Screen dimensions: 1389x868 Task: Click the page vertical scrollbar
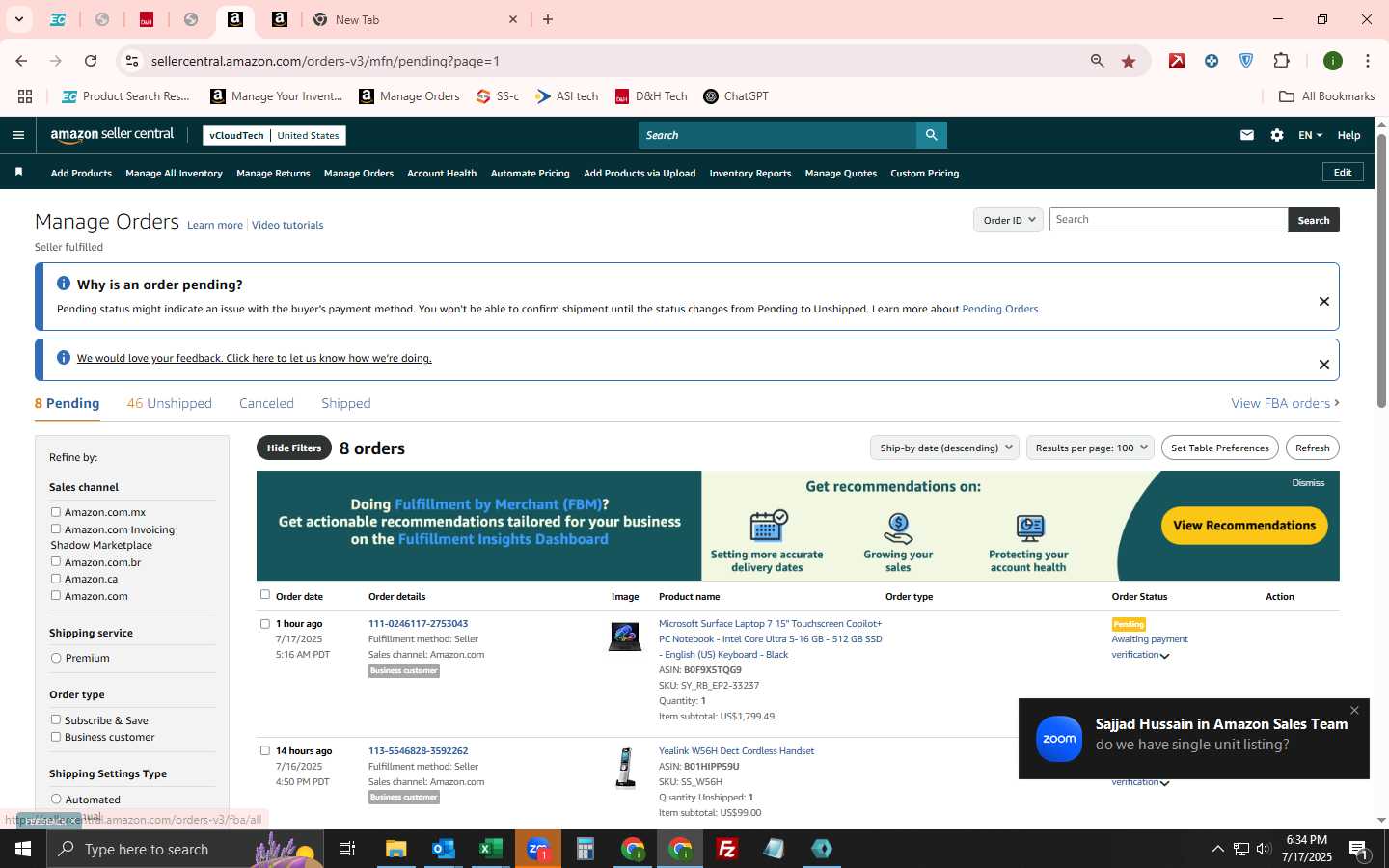[x=1381, y=270]
